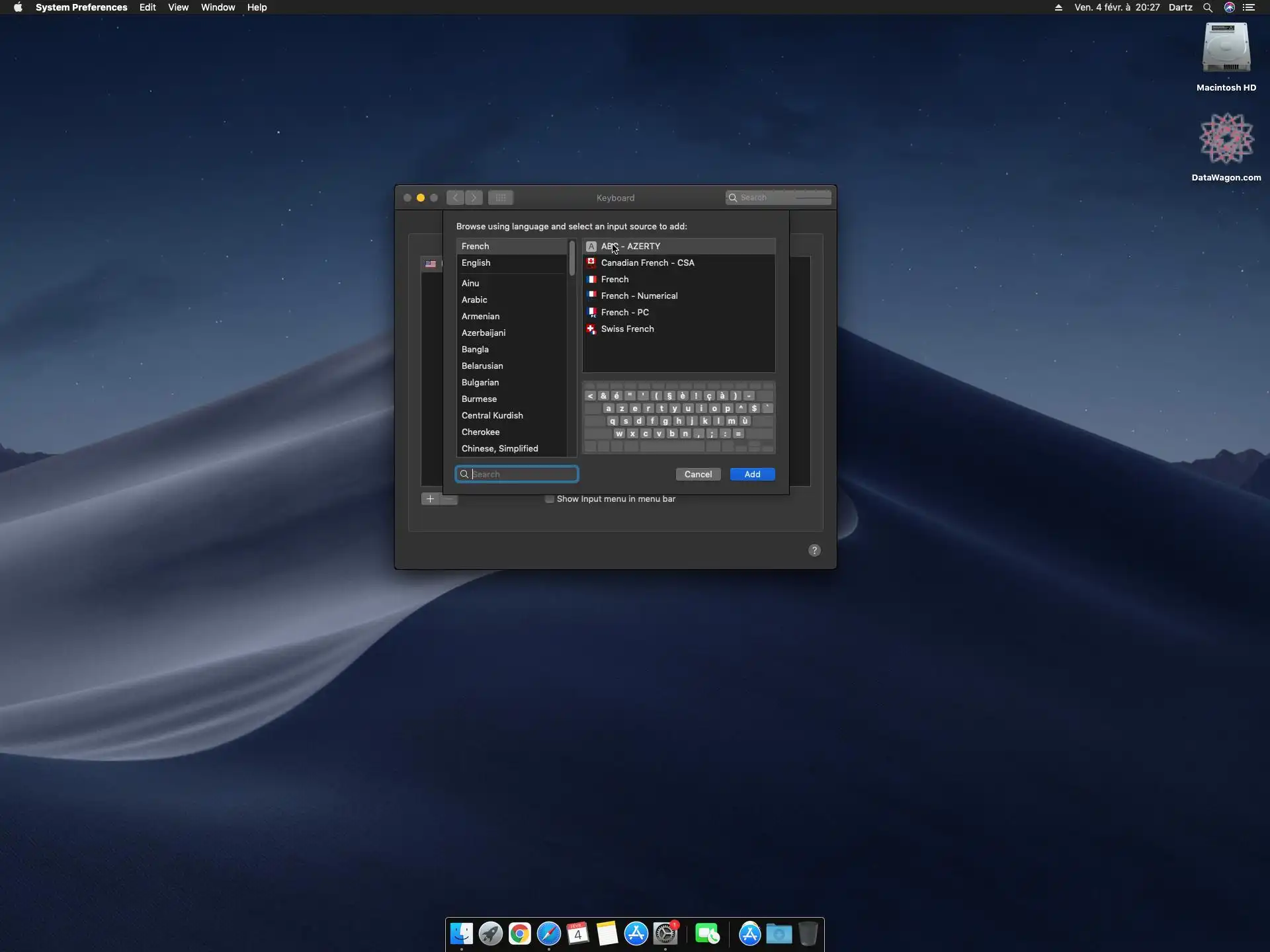Open the View menu
Screen dimensions: 1270x952
pos(178,7)
